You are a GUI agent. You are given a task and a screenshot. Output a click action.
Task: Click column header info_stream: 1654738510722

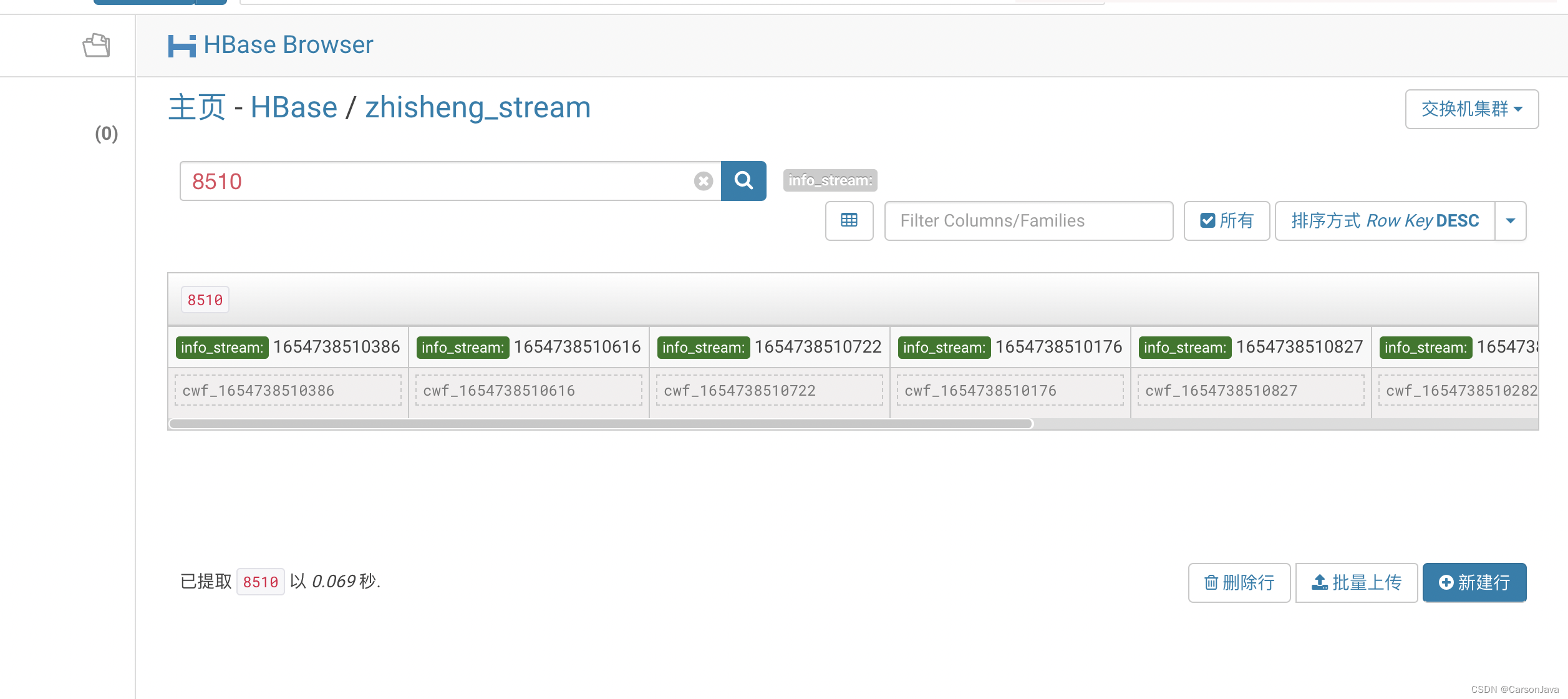click(769, 347)
